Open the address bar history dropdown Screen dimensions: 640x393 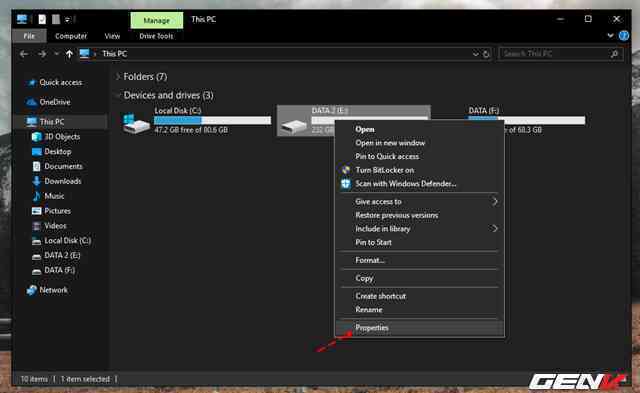pos(475,54)
